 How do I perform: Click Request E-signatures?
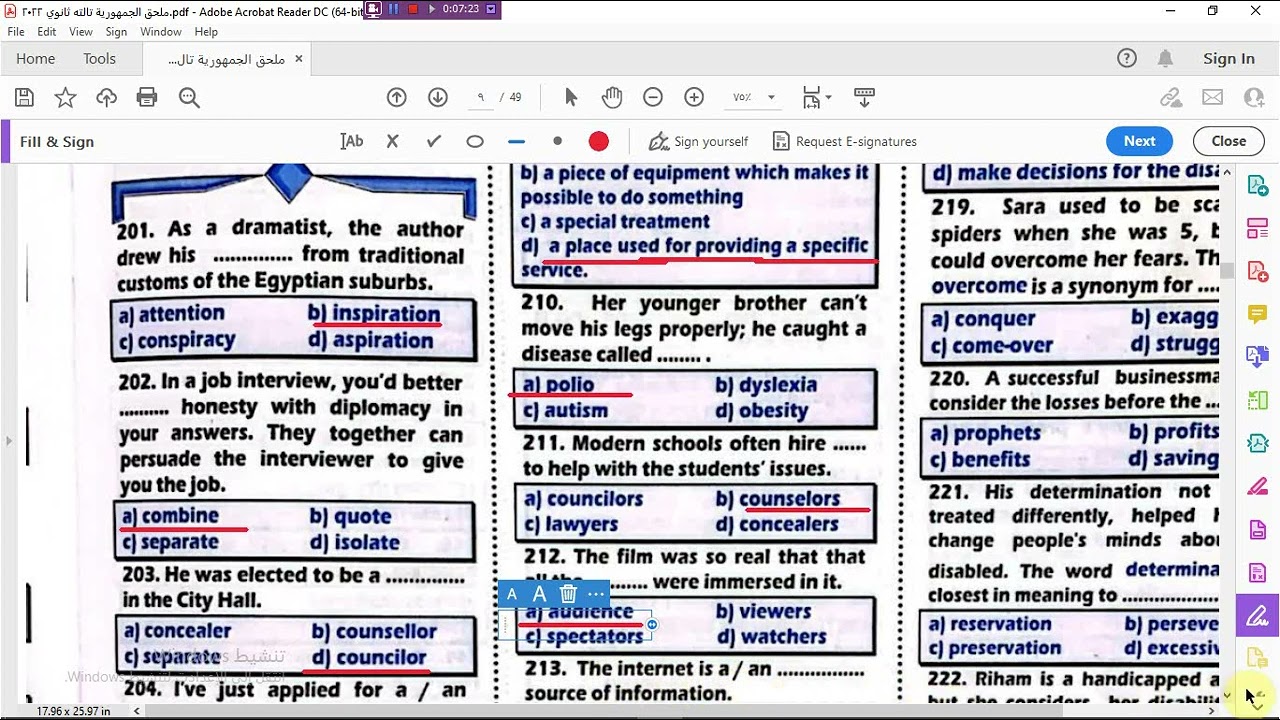click(843, 141)
